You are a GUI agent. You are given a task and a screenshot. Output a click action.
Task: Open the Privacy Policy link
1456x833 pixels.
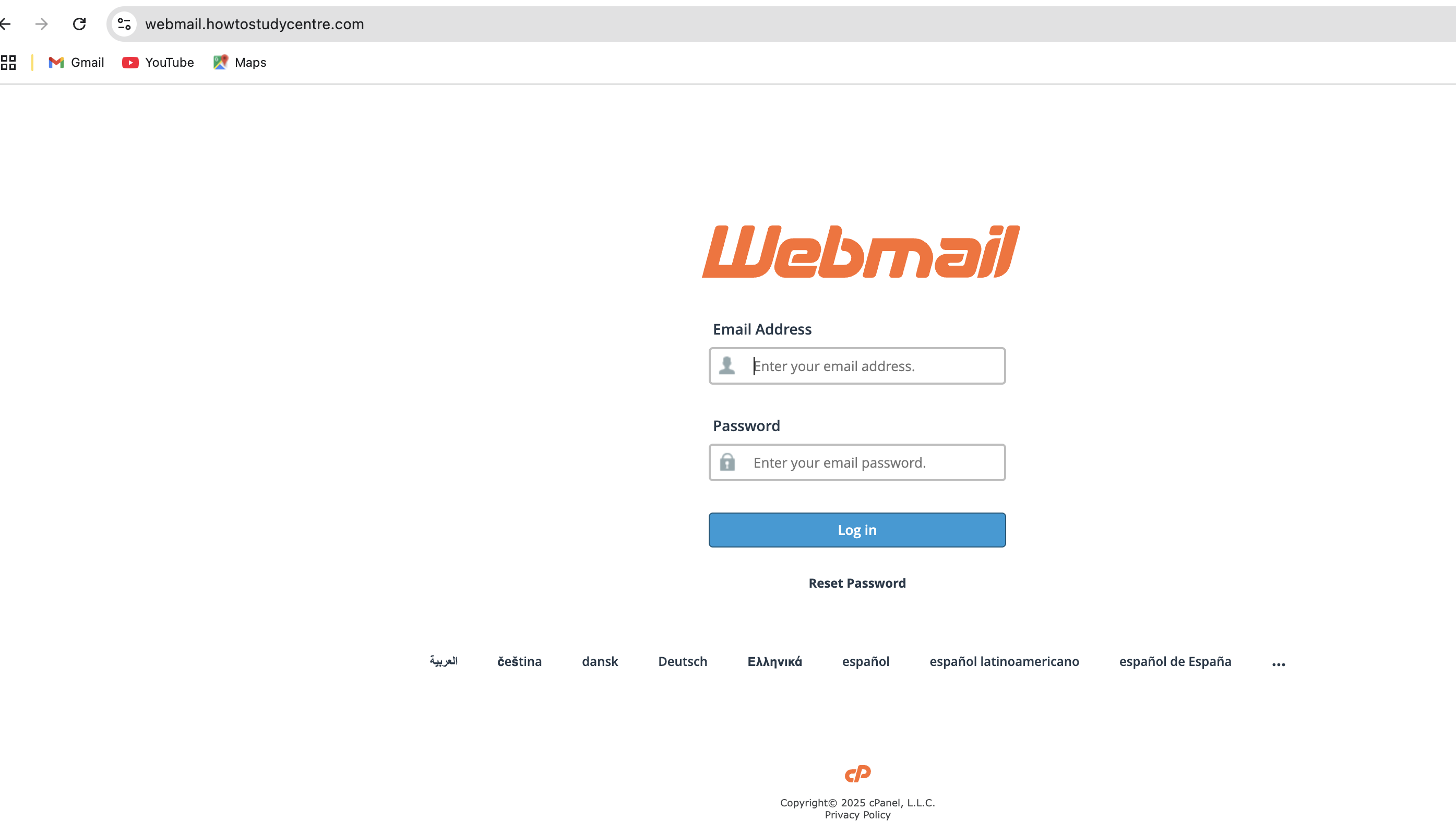(857, 815)
